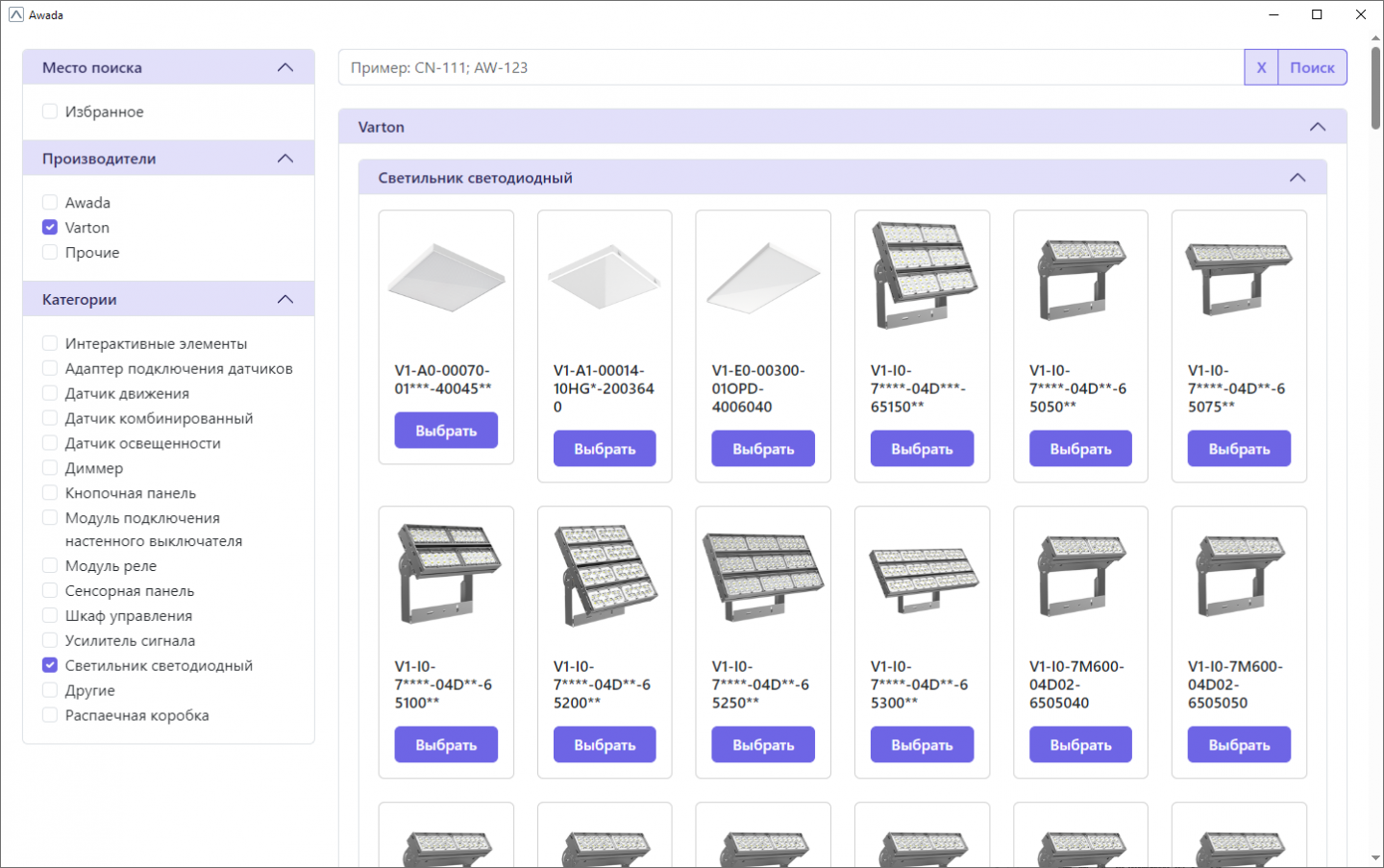Enable the Диммер category filter

pos(50,468)
